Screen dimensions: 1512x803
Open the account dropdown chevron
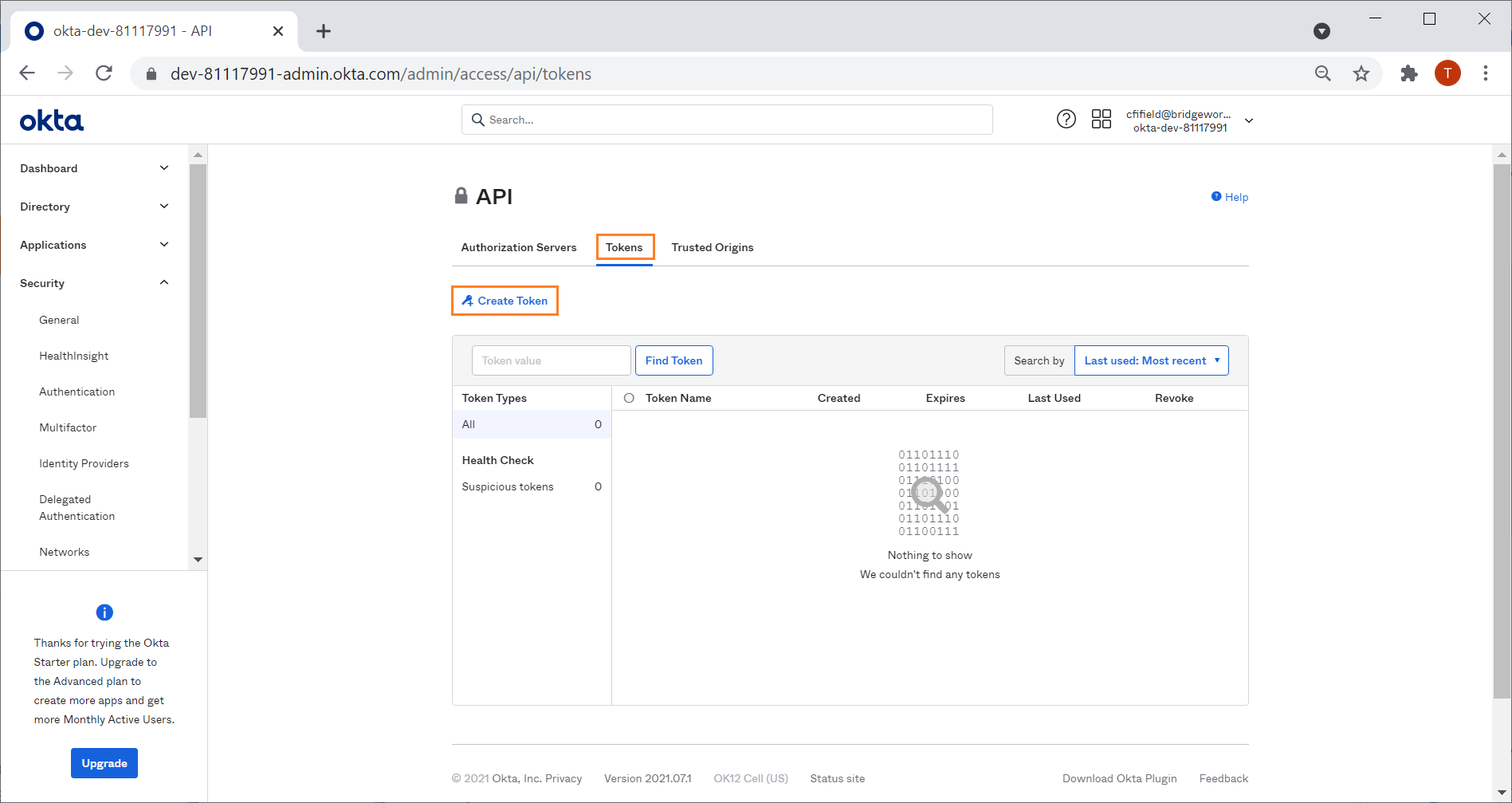[1249, 120]
